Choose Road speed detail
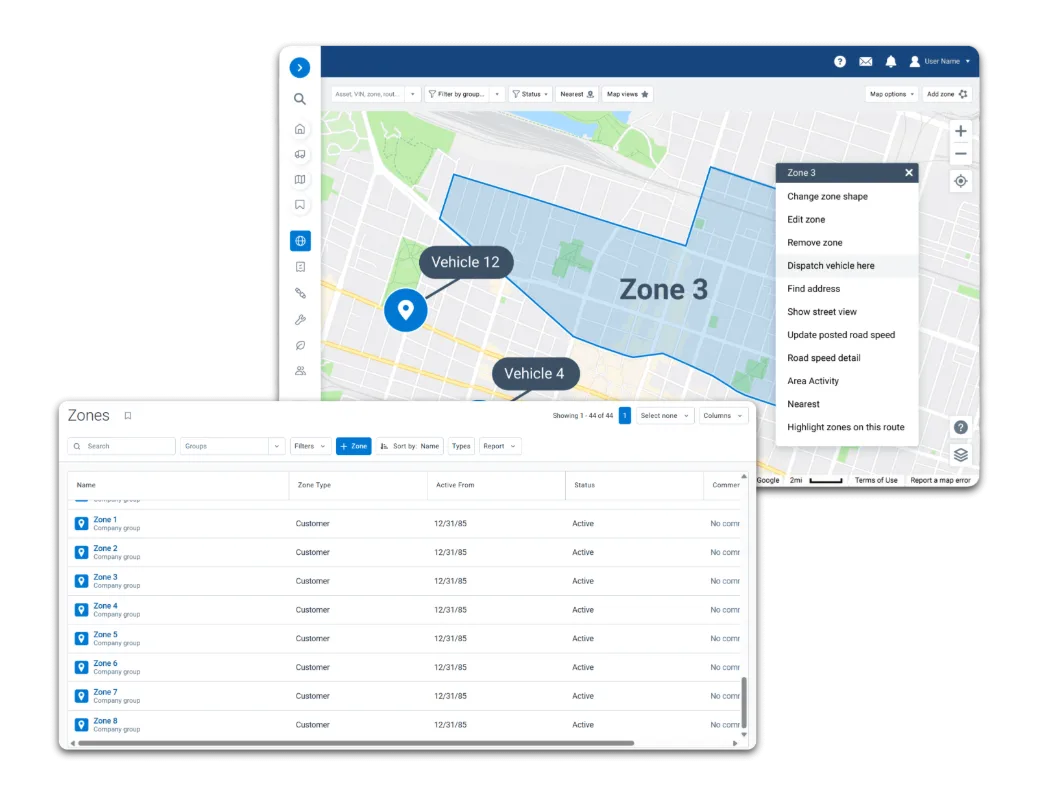 coord(847,358)
